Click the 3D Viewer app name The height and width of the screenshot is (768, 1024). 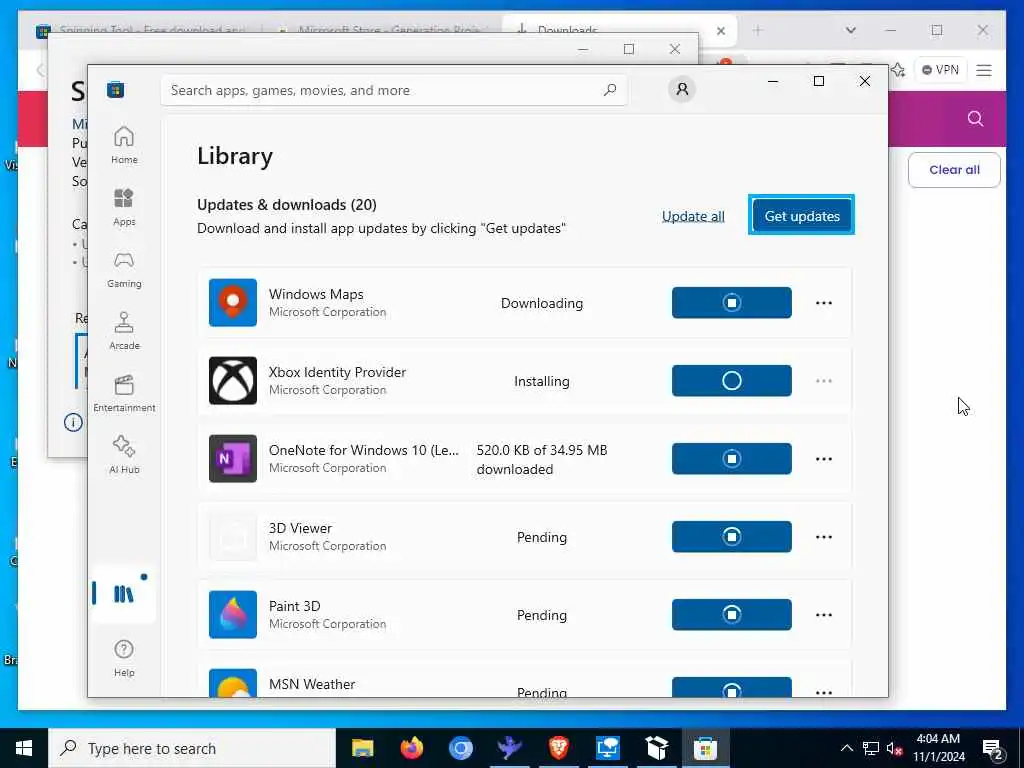(x=300, y=528)
